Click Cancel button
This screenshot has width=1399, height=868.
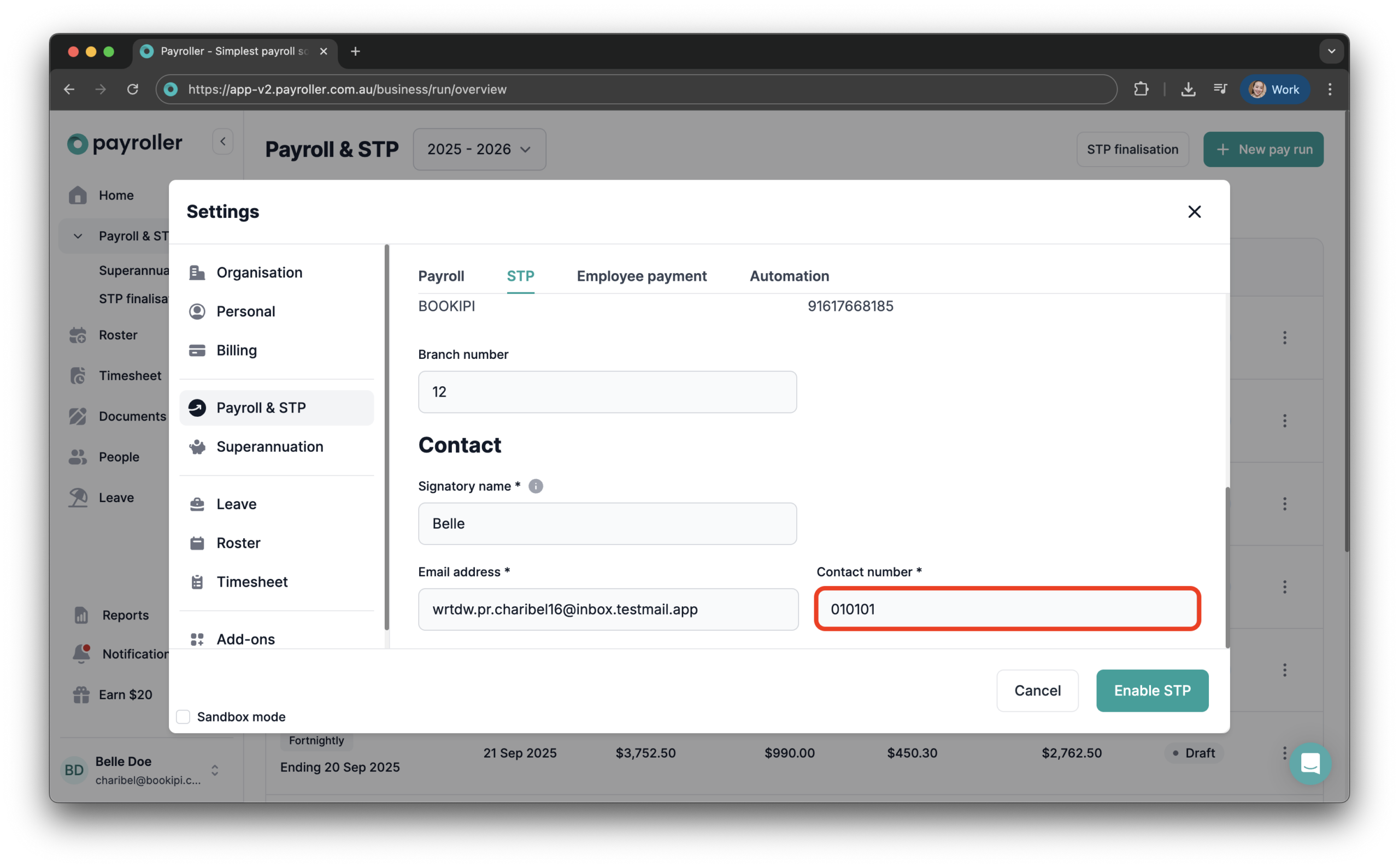click(1037, 690)
